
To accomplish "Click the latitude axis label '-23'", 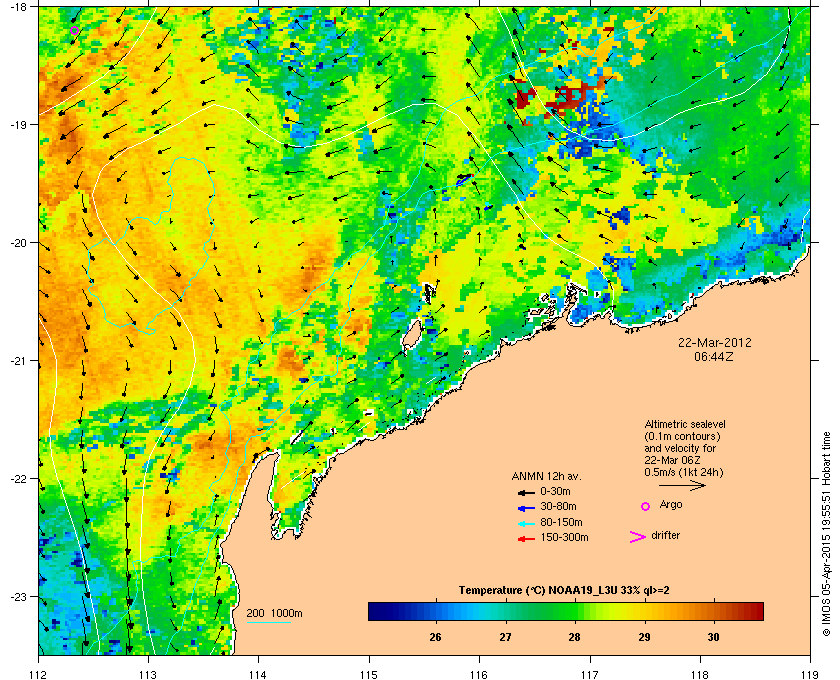I will tap(18, 596).
